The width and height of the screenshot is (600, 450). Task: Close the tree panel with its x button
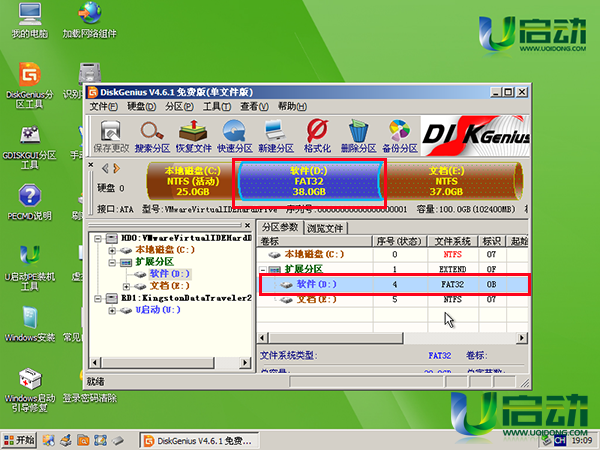coord(248,225)
